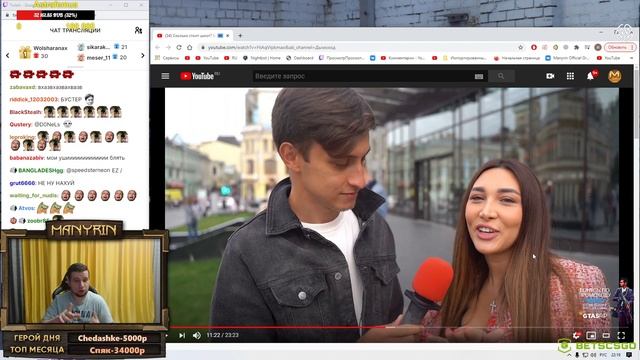Show more bookmarks overflow chevron
The width and height of the screenshot is (640, 360).
631,58
